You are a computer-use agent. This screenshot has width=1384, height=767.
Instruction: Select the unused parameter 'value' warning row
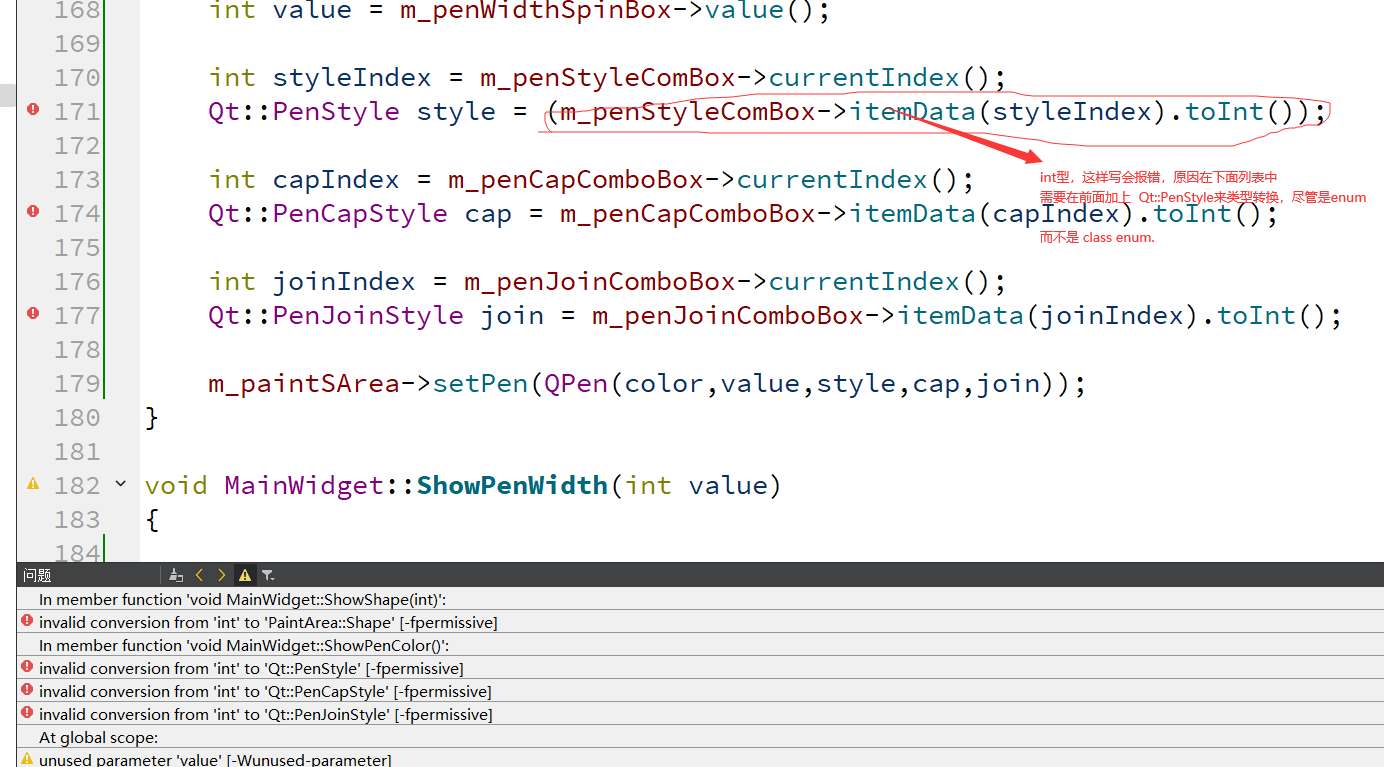pos(700,759)
